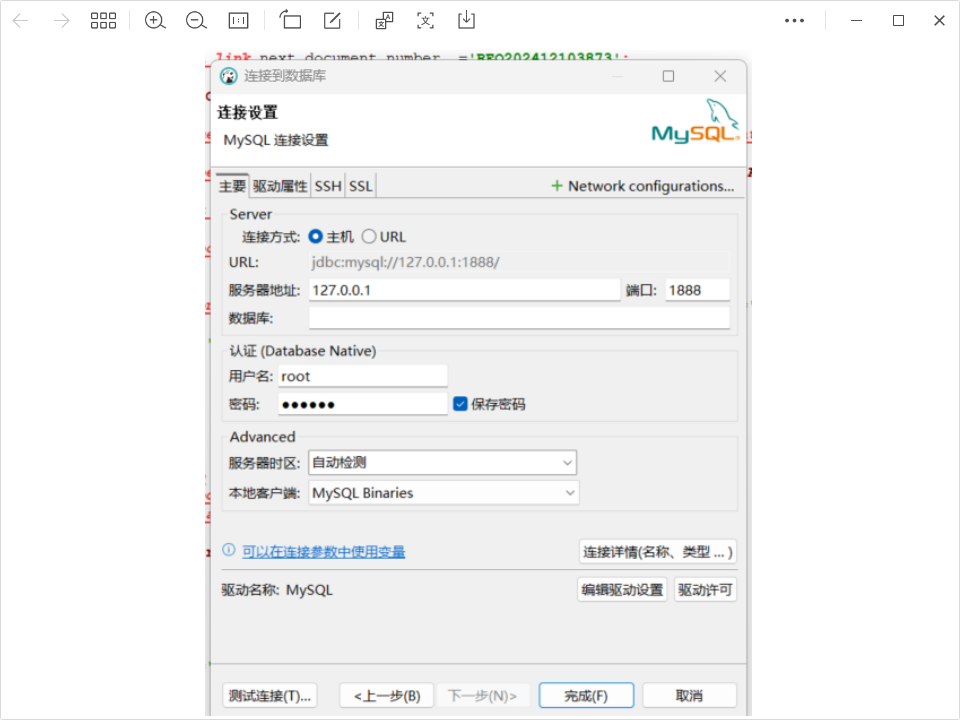Maximize the connect to database dialog
Image resolution: width=960 pixels, height=720 pixels.
[668, 76]
